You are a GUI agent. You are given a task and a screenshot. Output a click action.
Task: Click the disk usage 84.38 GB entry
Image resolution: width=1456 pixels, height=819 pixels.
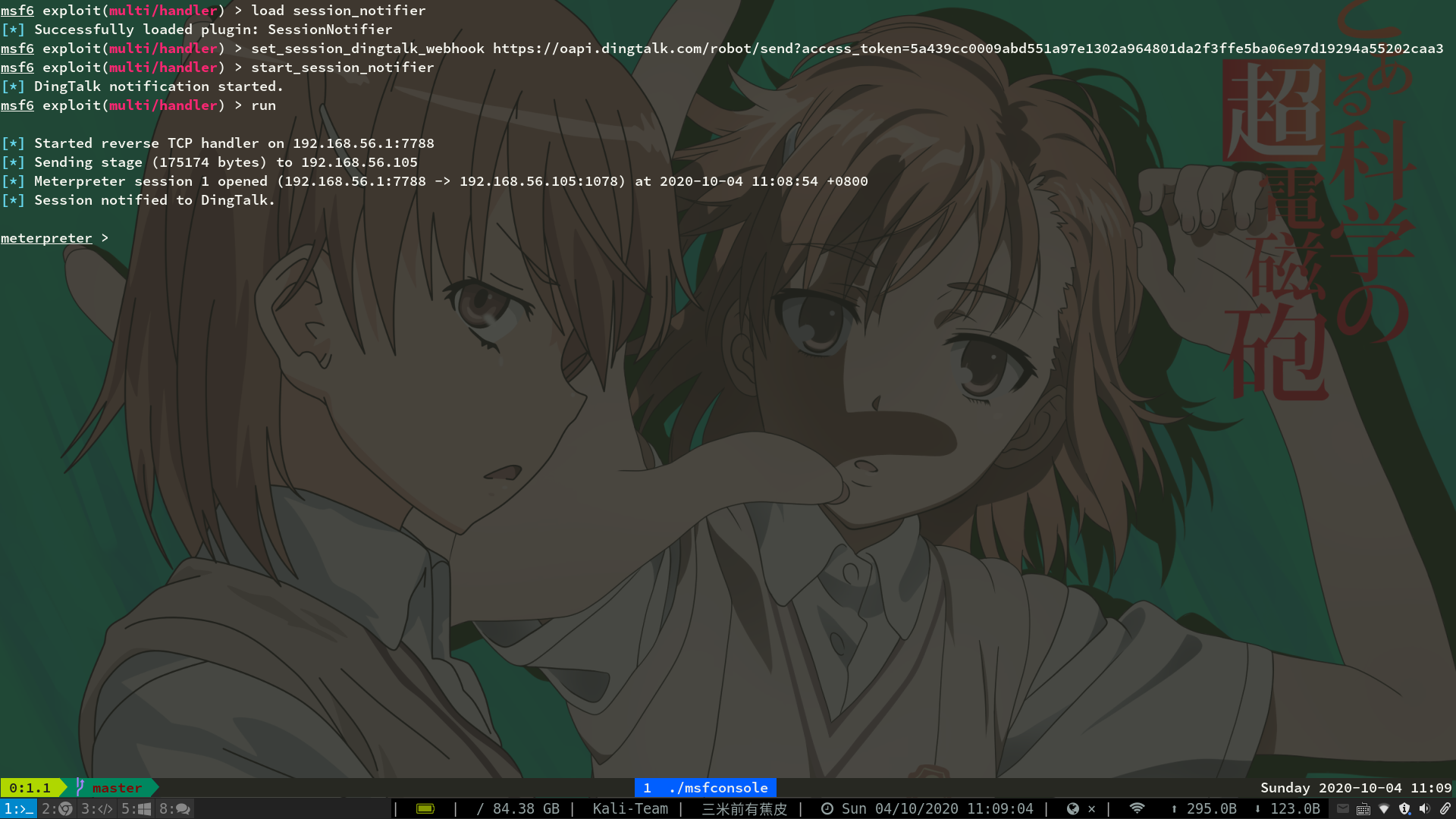(x=518, y=809)
